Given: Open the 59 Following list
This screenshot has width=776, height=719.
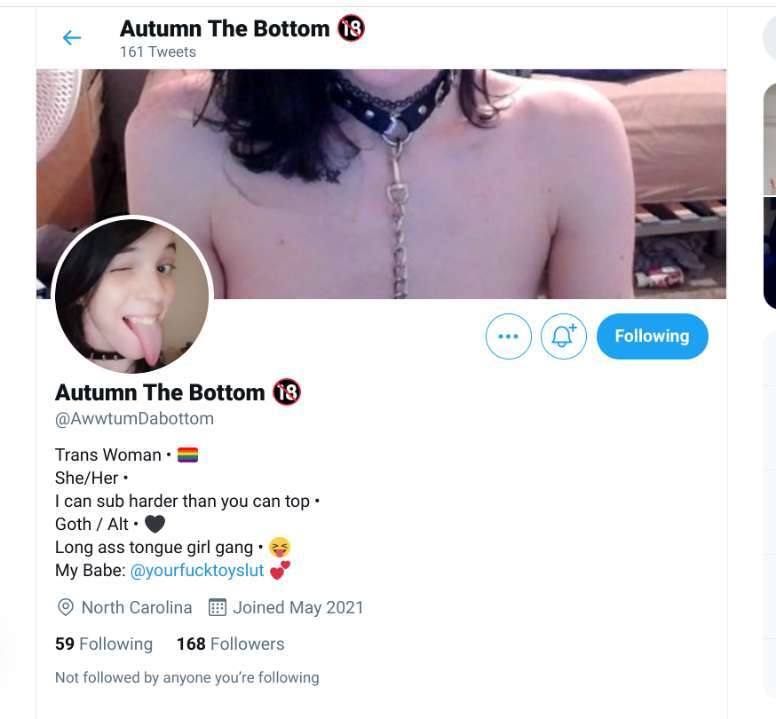Looking at the screenshot, I should (104, 644).
